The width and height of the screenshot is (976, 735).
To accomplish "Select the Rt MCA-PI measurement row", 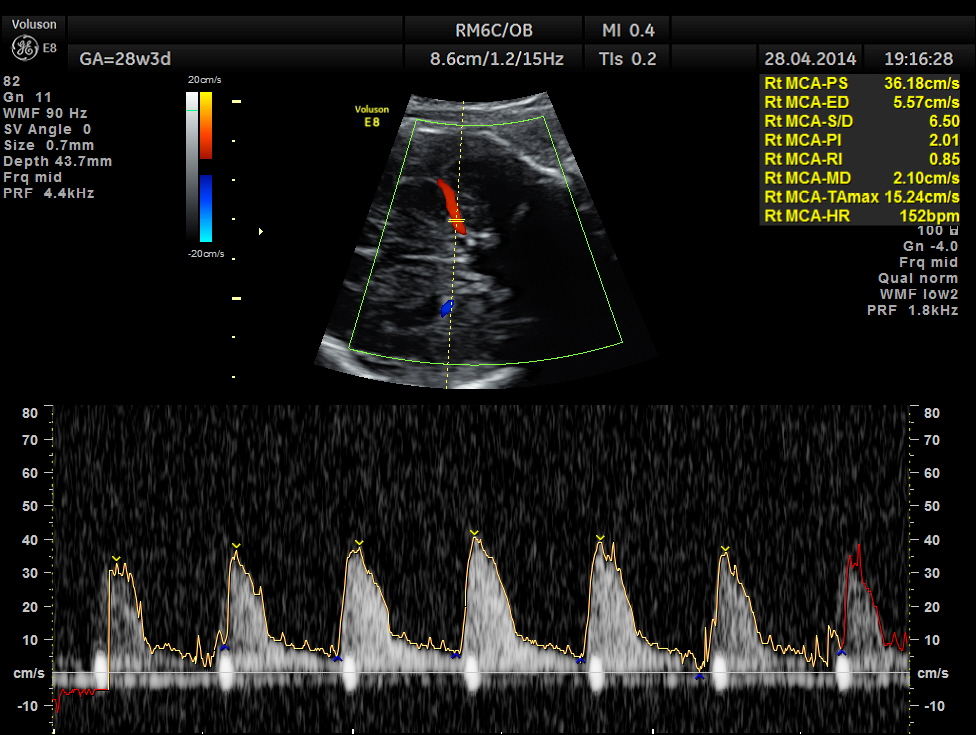I will click(x=860, y=140).
